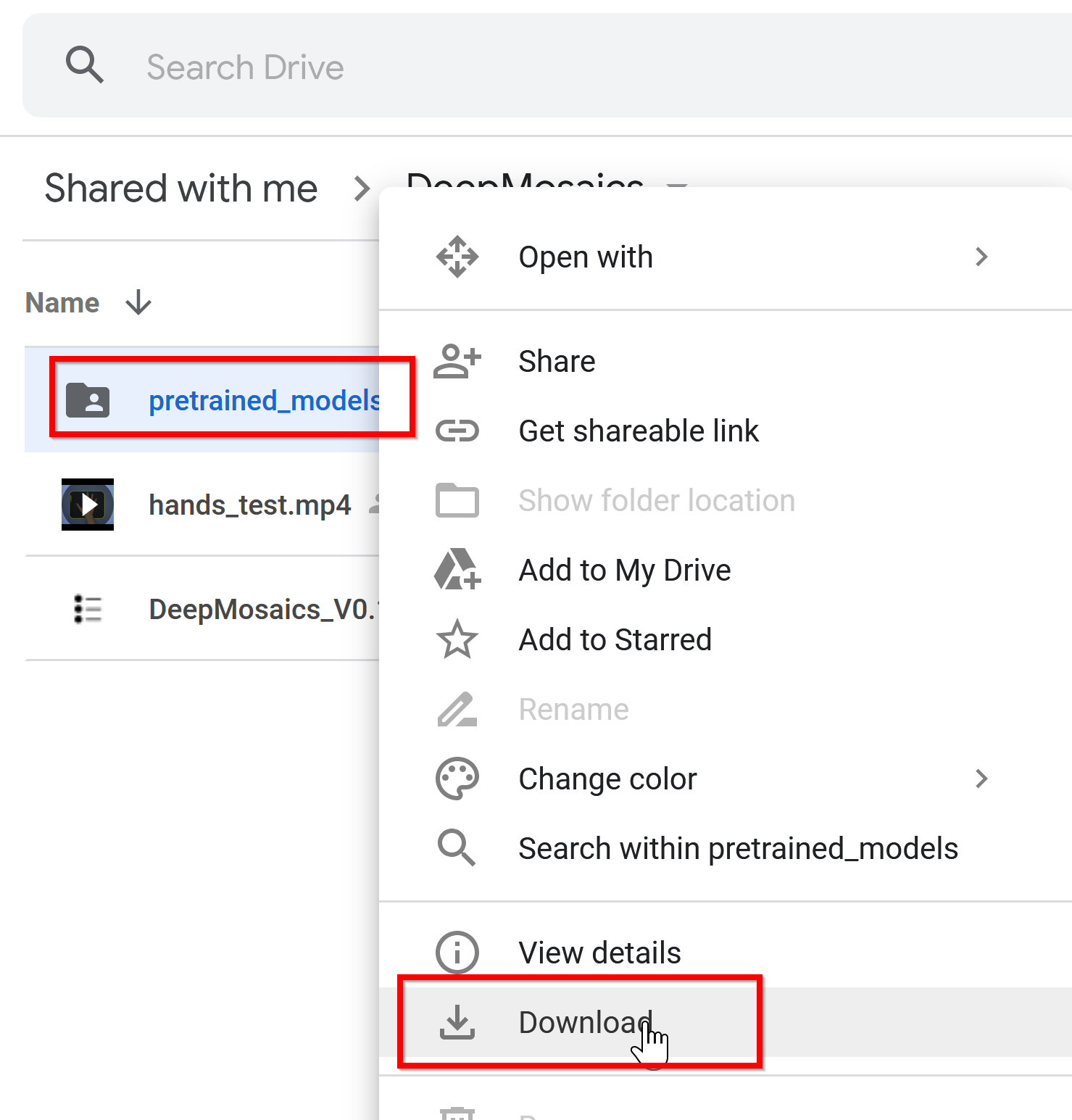Star the folder via Add to Starred
1072x1120 pixels.
tap(615, 639)
